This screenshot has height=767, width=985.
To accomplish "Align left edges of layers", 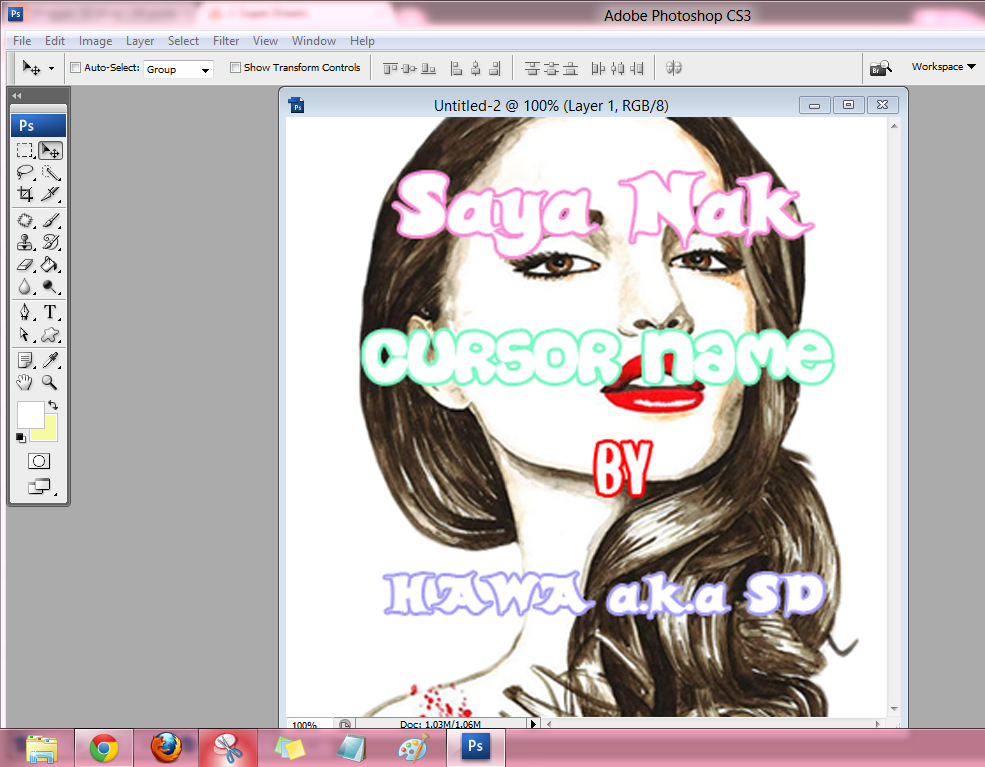I will click(x=457, y=68).
